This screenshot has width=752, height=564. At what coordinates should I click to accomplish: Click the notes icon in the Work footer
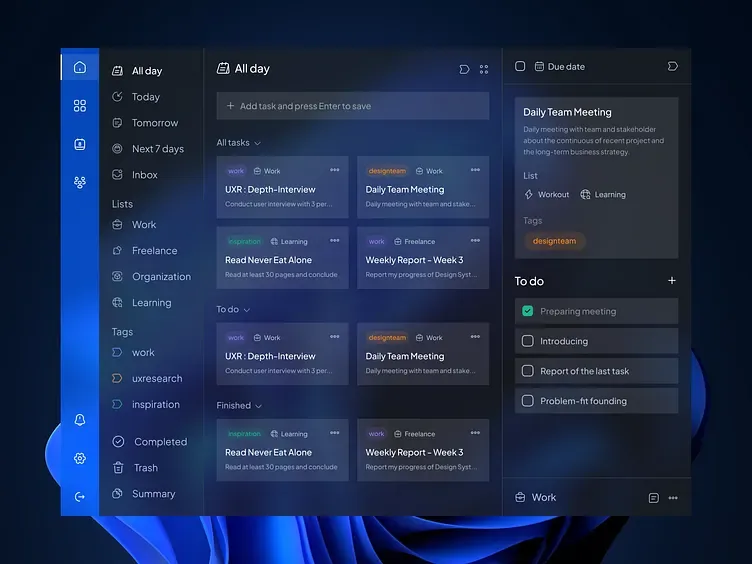[653, 498]
